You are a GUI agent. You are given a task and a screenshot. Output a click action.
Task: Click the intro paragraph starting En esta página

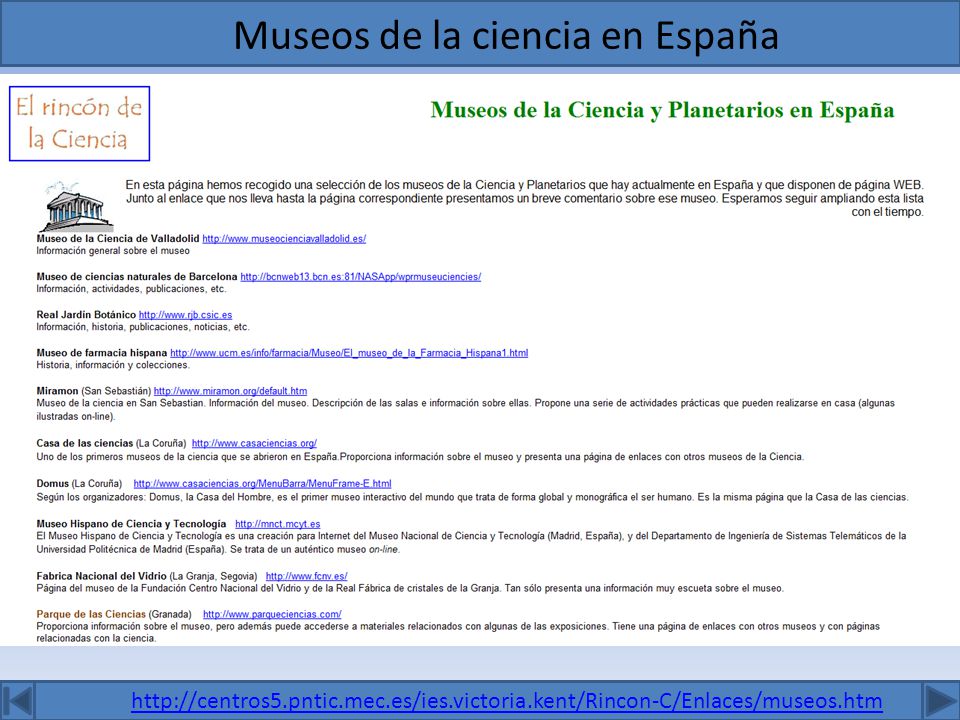[x=525, y=198]
